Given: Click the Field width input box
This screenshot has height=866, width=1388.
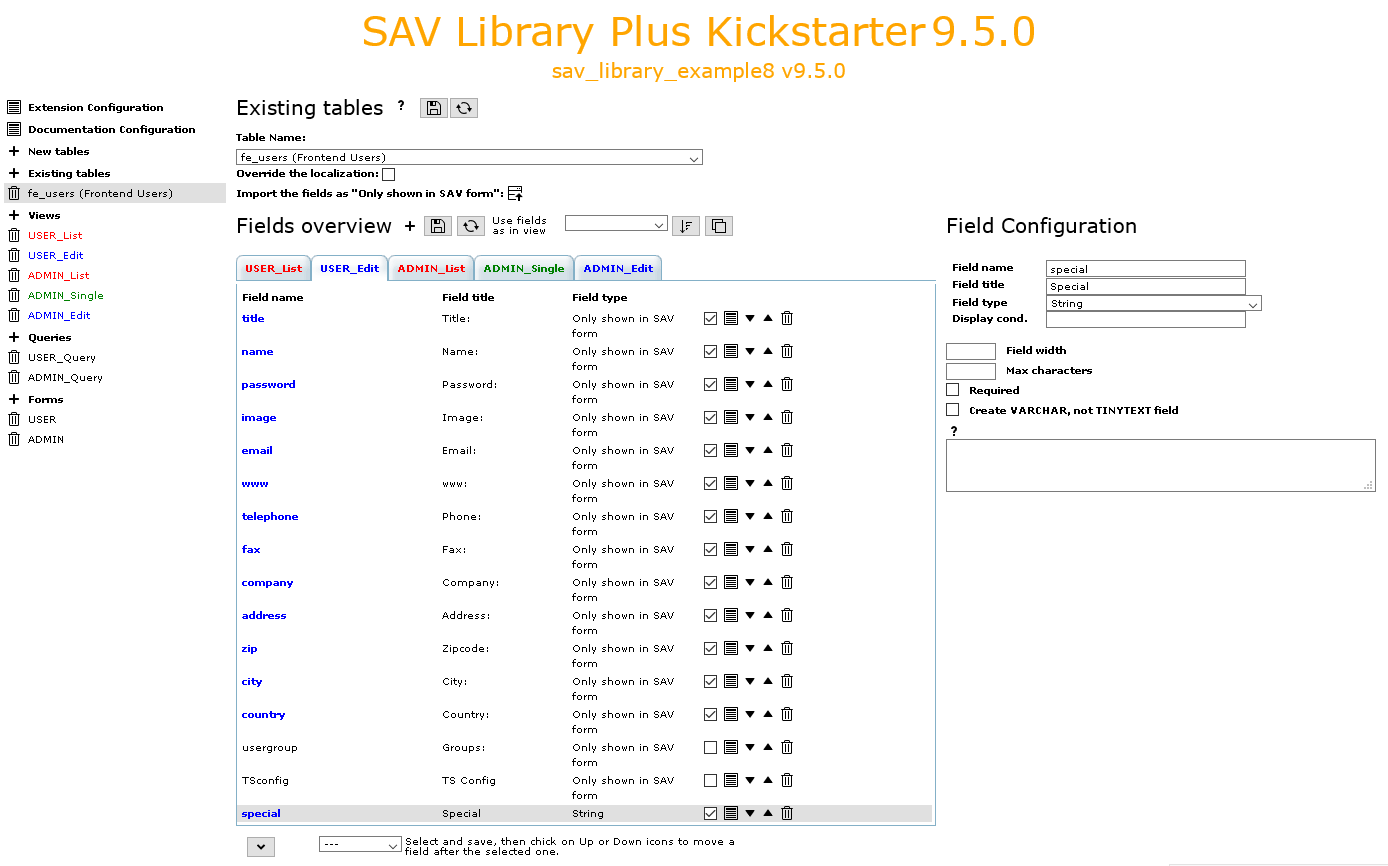Looking at the screenshot, I should point(971,351).
